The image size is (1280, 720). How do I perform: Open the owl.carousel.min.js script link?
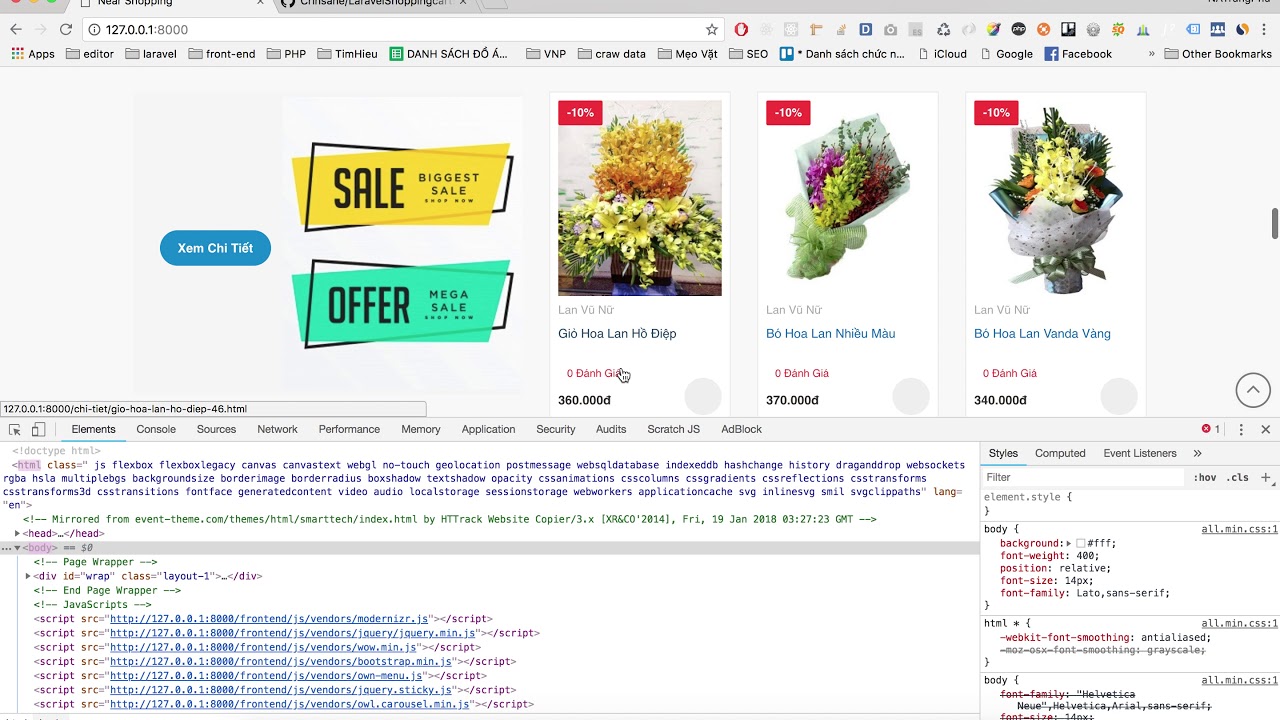[x=290, y=704]
